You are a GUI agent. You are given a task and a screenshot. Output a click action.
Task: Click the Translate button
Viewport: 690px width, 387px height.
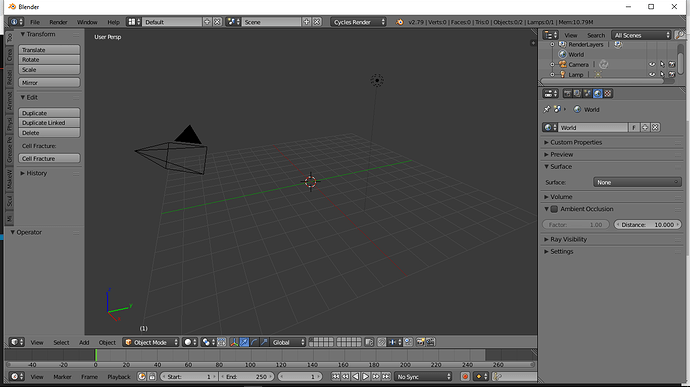point(49,50)
